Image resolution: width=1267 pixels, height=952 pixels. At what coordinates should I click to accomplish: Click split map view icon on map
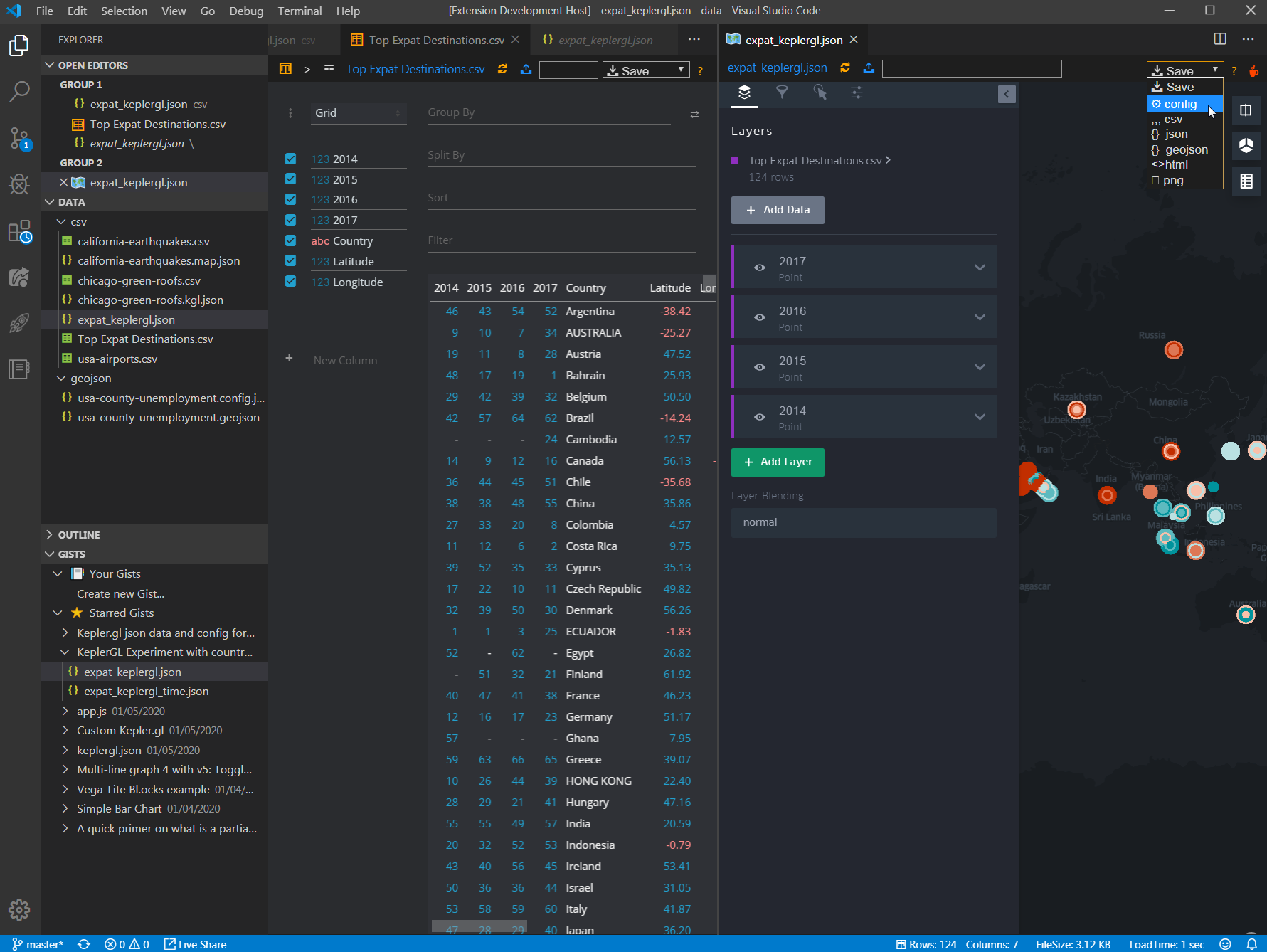(x=1246, y=110)
